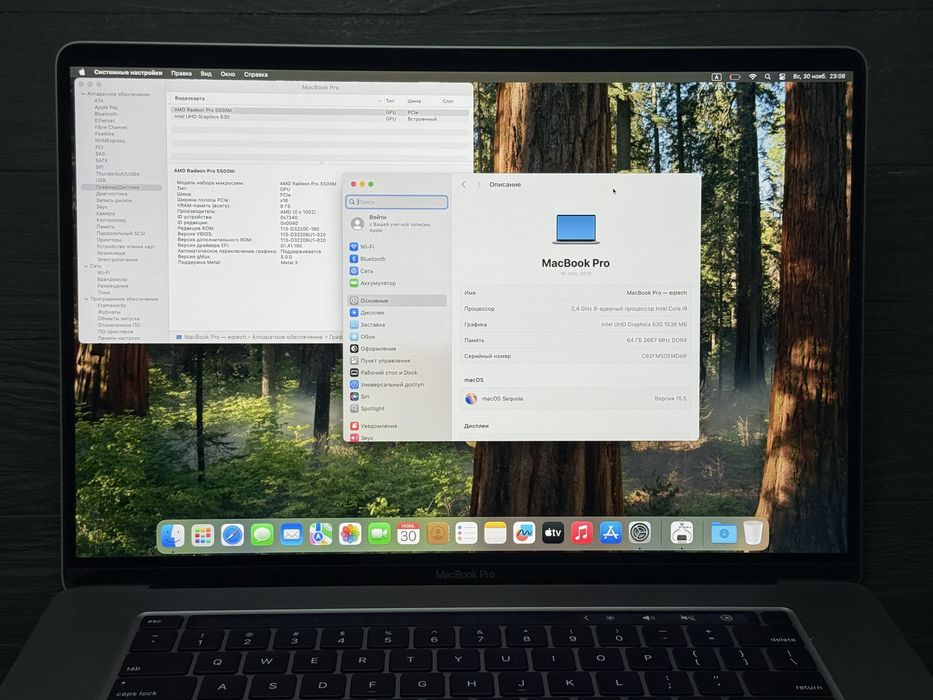Screen dimensions: 933x700
Task: Open the Системные настройки app menu
Action: [x=128, y=73]
